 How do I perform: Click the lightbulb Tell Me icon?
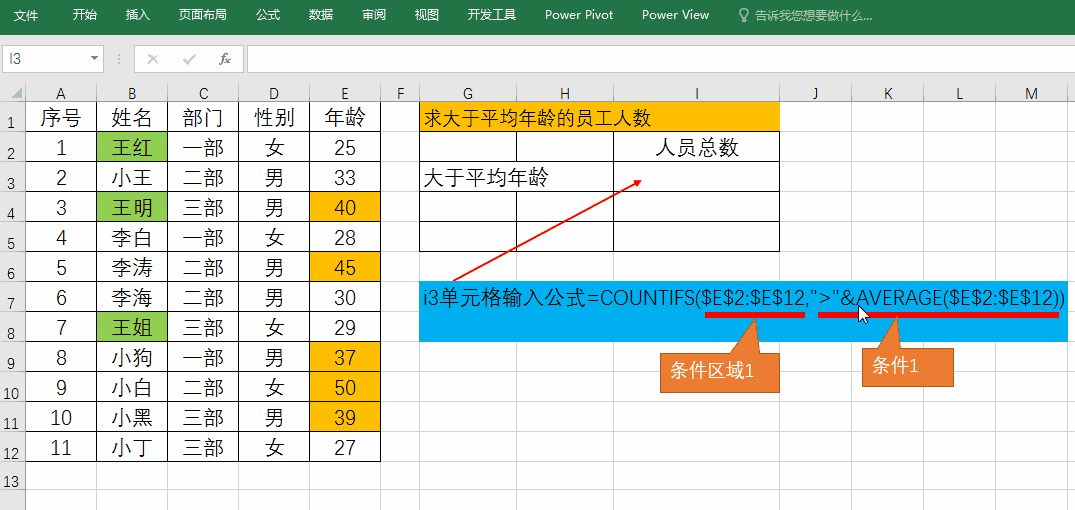point(743,15)
